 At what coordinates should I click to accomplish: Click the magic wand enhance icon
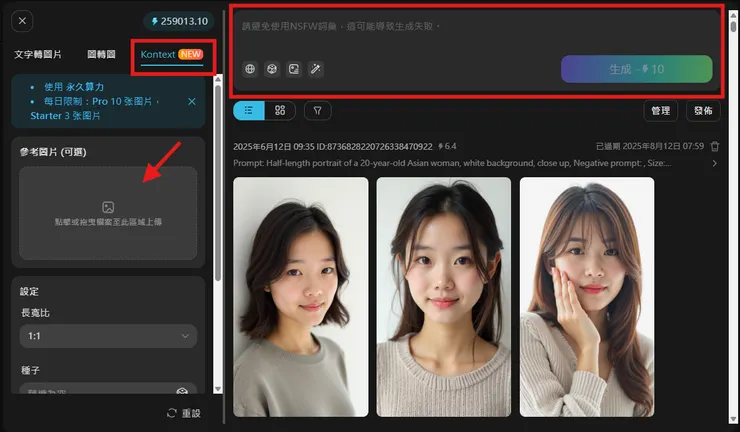[315, 69]
